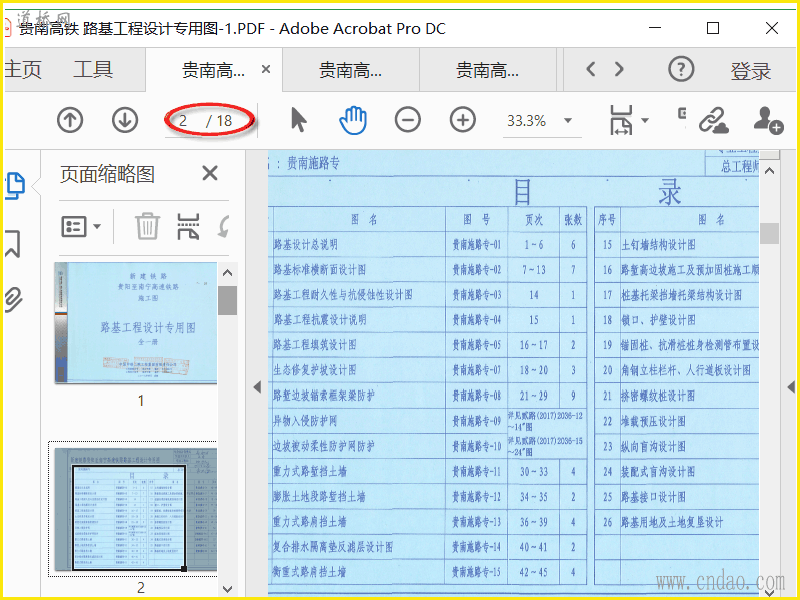This screenshot has height=600, width=800.
Task: Click the 路基工程抗震设计说明 row text
Action: [x=319, y=320]
